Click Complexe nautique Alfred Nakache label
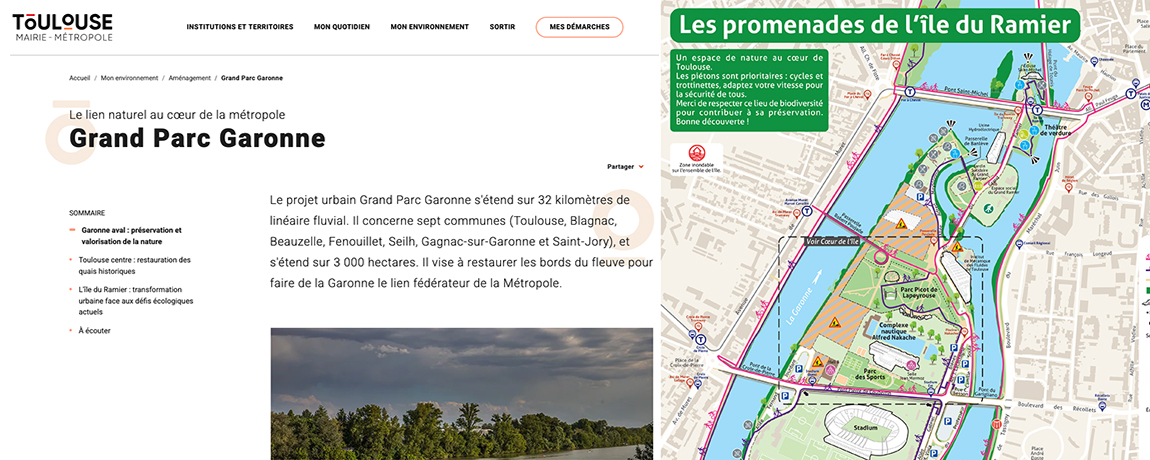1150x460 pixels. pos(893,330)
